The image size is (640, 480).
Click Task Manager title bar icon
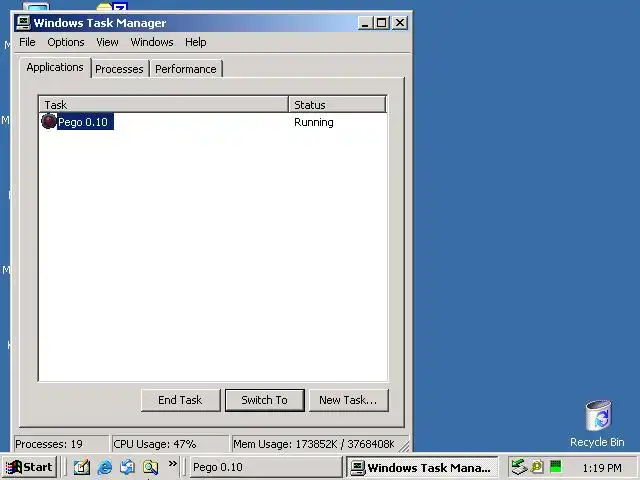24,23
